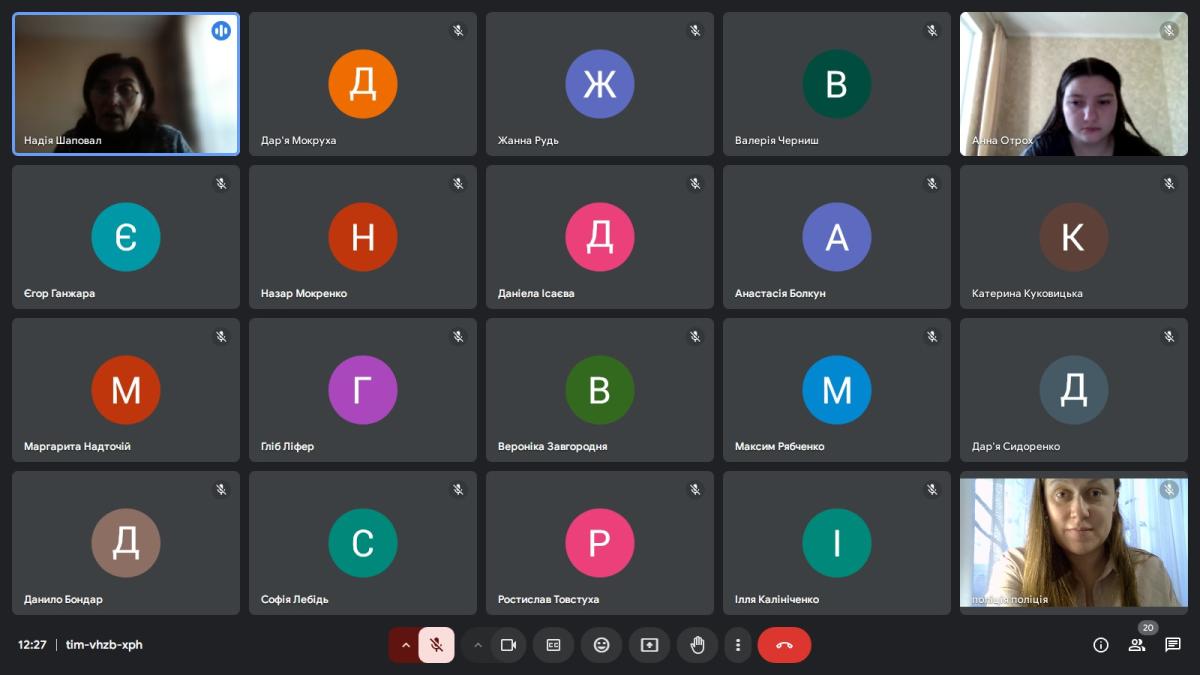Open the three-dot more options menu
Image resolution: width=1200 pixels, height=675 pixels.
[x=738, y=645]
